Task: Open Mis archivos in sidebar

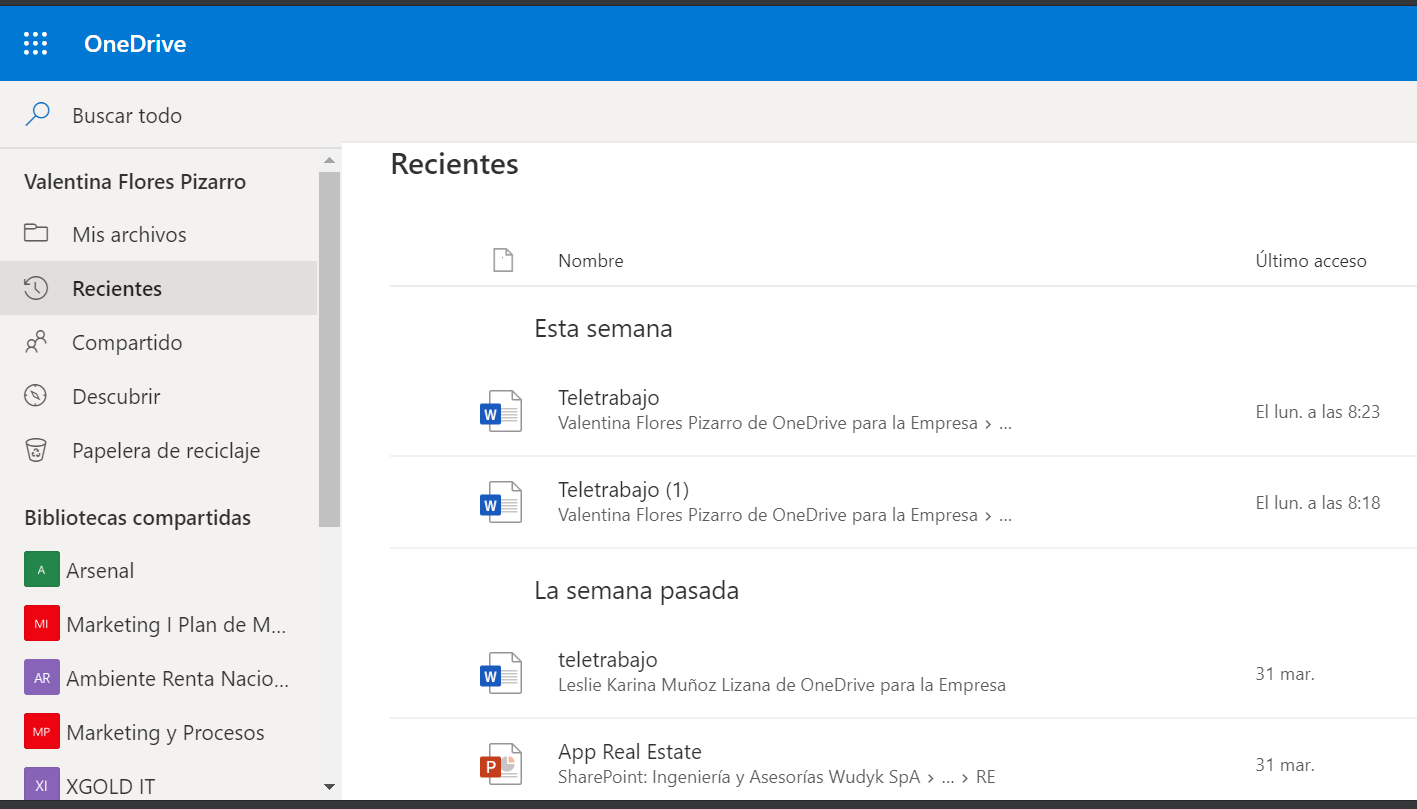Action: click(158, 235)
